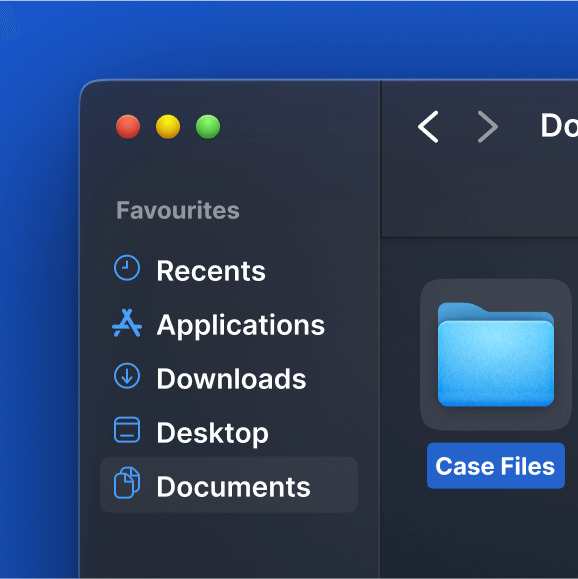Screen dimensions: 578x579
Task: Maximize window with the green button
Action: 208,127
